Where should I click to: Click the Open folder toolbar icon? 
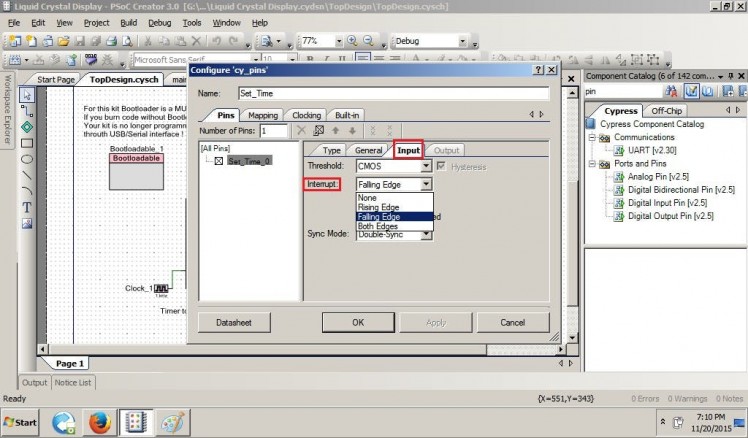pos(63,41)
